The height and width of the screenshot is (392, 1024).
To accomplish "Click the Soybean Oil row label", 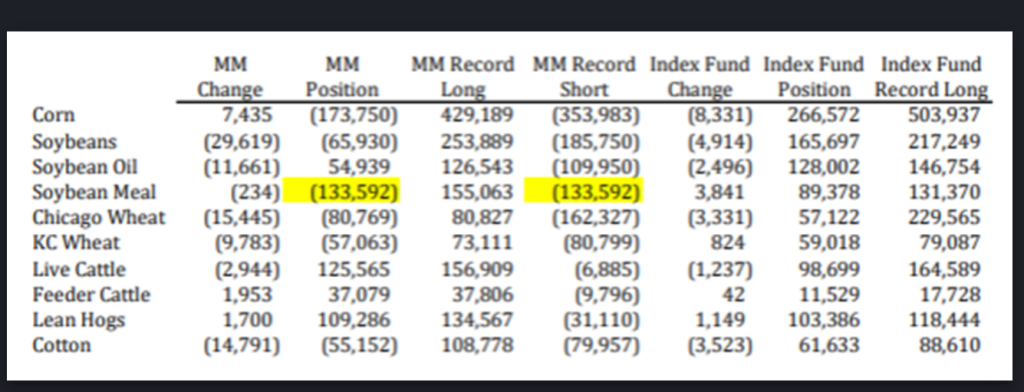I will pos(85,167).
